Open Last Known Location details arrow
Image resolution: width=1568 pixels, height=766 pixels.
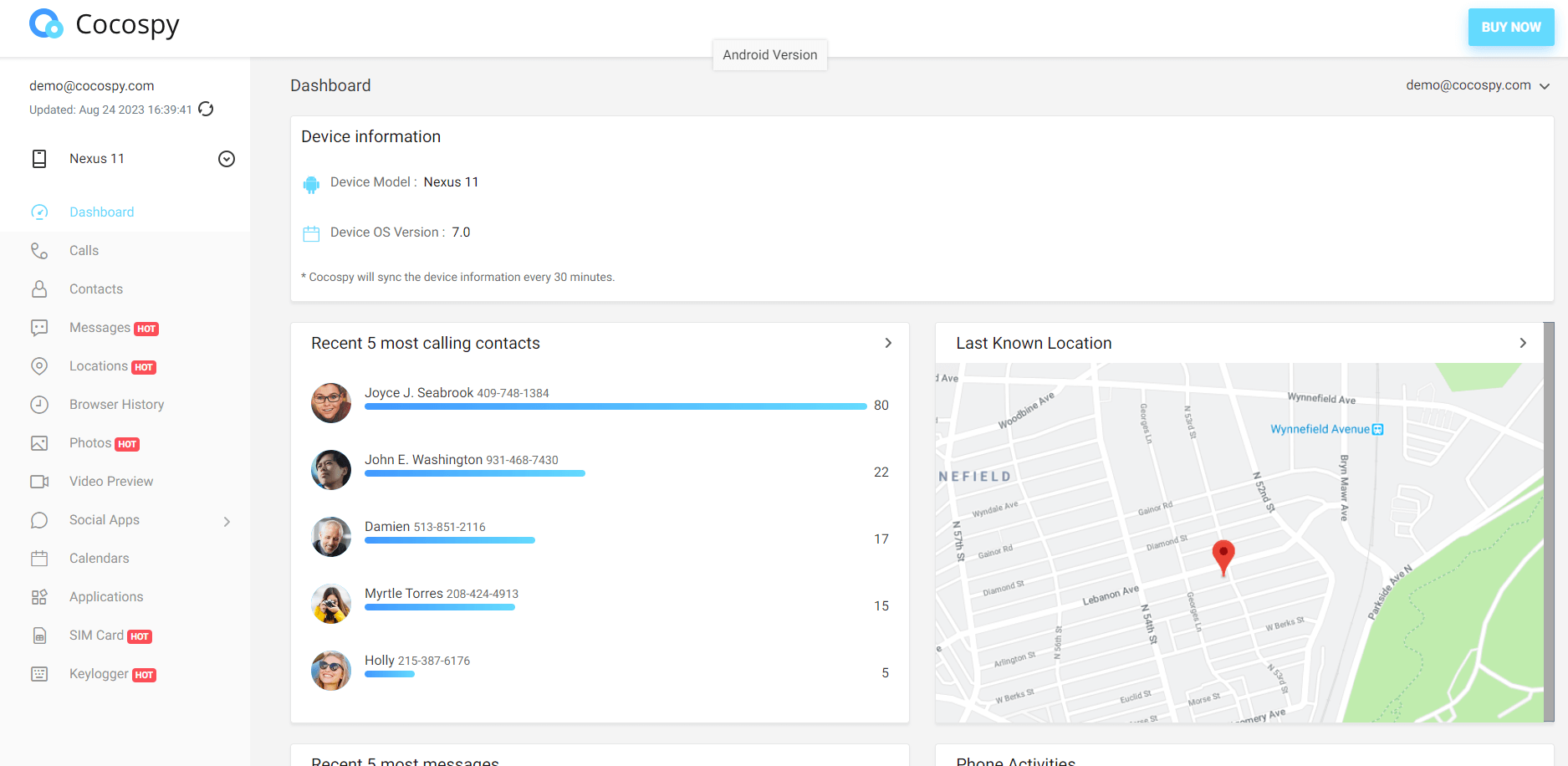1523,343
